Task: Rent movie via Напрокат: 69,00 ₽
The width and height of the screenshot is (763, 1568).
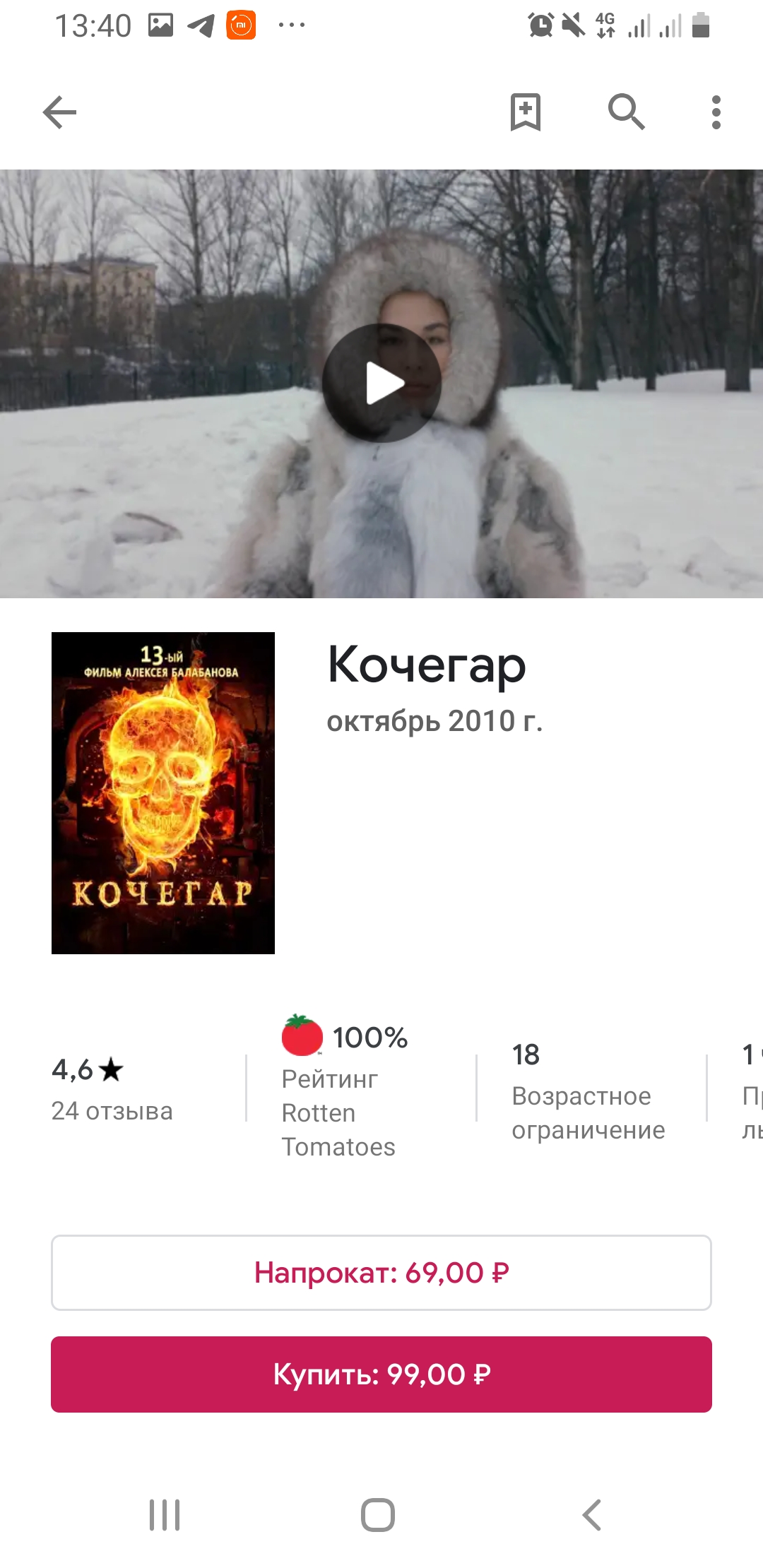Action: click(x=381, y=1273)
